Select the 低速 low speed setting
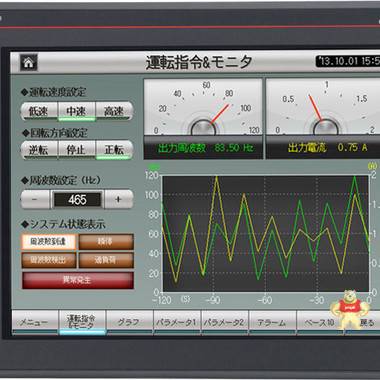Screen dimensions: 380x380 point(39,111)
